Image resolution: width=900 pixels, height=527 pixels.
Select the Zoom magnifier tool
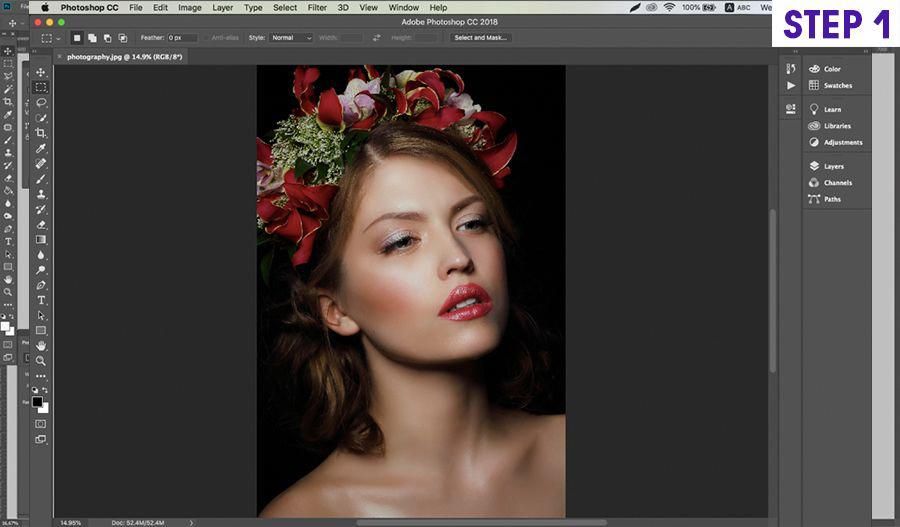pyautogui.click(x=41, y=360)
